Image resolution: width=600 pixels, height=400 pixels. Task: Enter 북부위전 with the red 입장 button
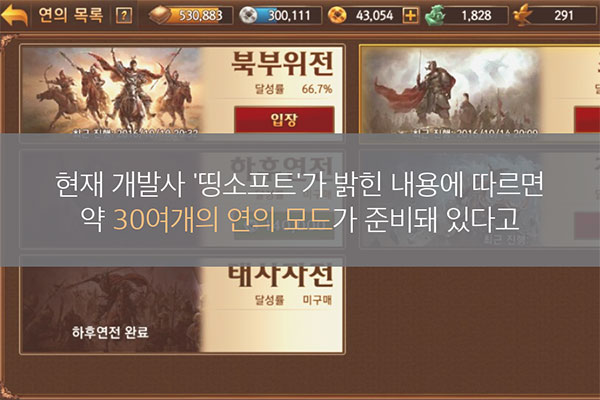click(x=284, y=120)
